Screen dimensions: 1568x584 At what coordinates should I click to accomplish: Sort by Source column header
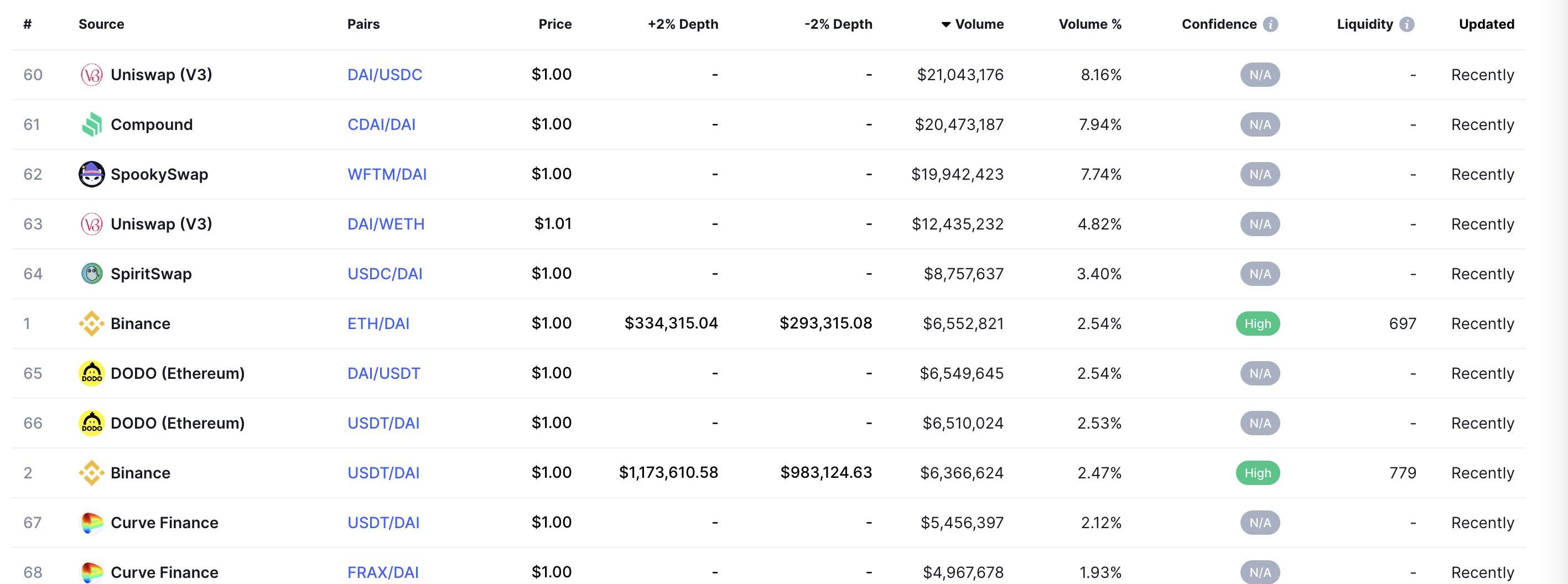pos(101,24)
